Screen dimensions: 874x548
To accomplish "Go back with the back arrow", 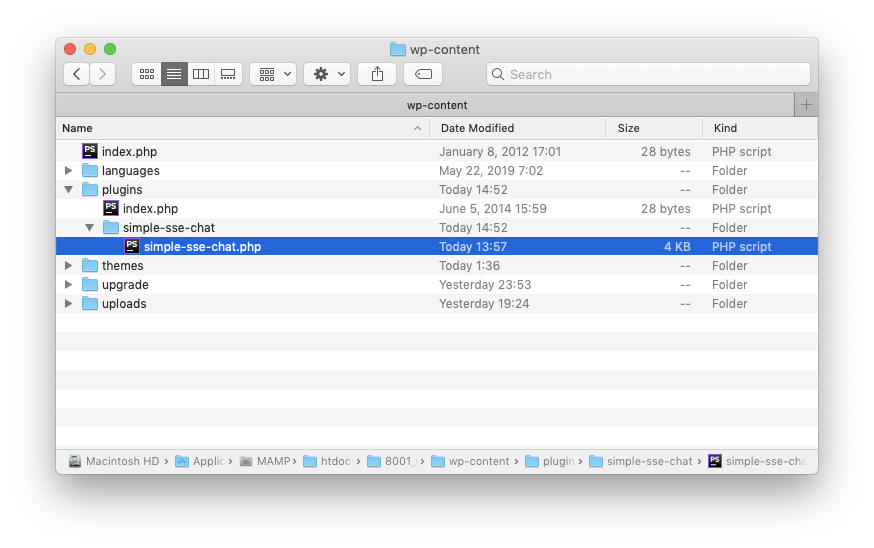I will pos(76,74).
